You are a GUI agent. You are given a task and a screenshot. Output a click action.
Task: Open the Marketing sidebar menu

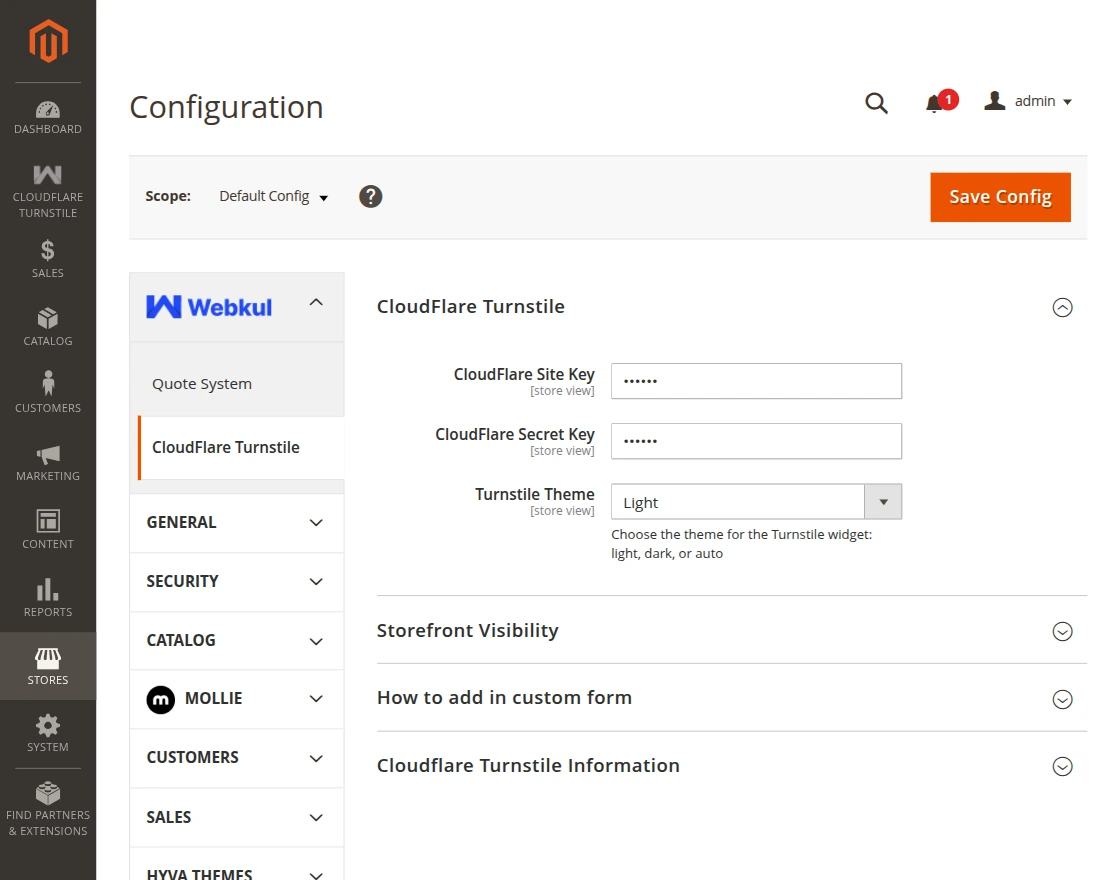pos(47,462)
